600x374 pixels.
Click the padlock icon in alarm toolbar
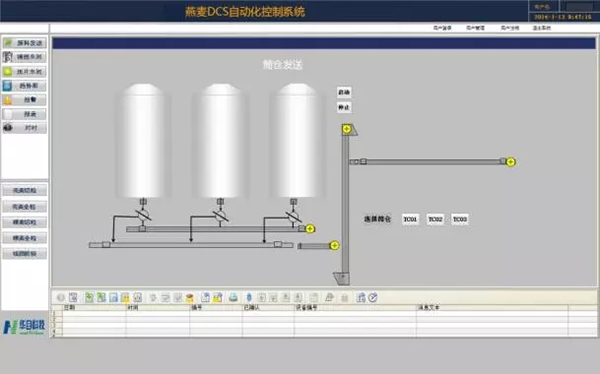click(344, 297)
